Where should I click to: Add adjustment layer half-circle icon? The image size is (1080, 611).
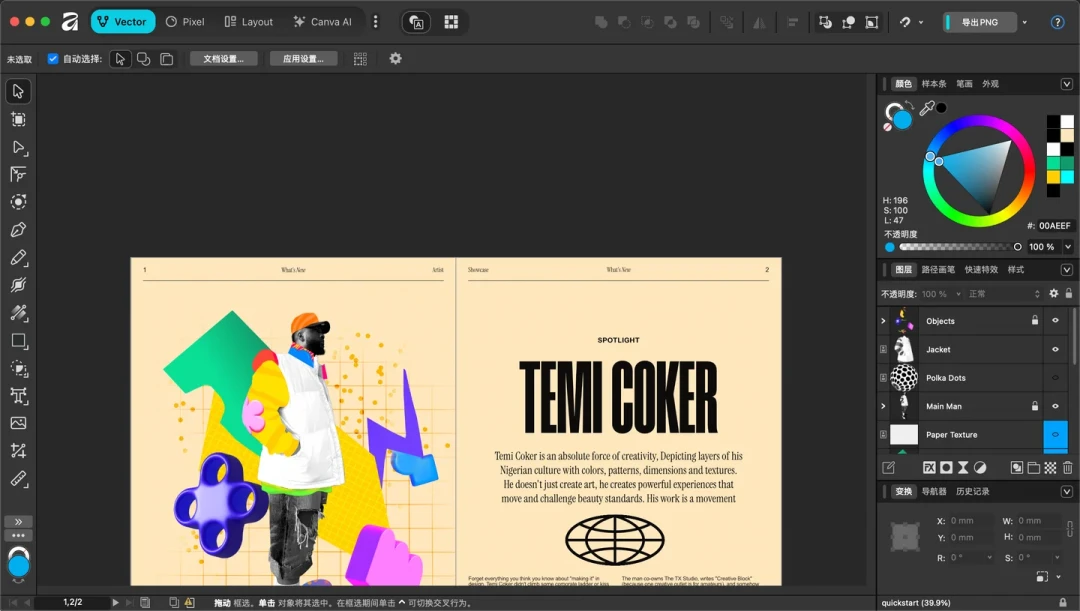tap(980, 468)
